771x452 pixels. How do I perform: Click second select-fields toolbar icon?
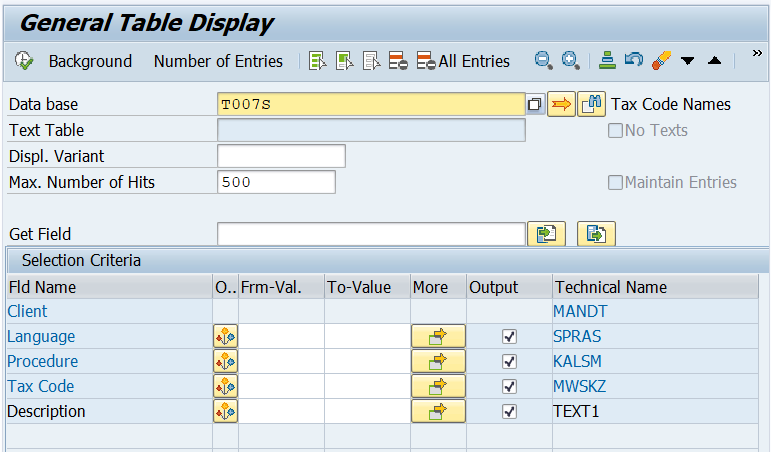[345, 61]
